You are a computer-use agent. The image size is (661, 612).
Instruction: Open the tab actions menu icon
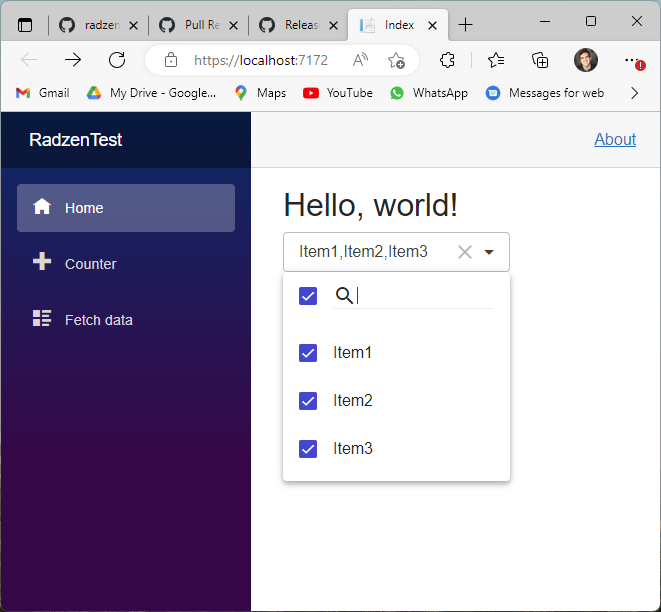tap(25, 25)
